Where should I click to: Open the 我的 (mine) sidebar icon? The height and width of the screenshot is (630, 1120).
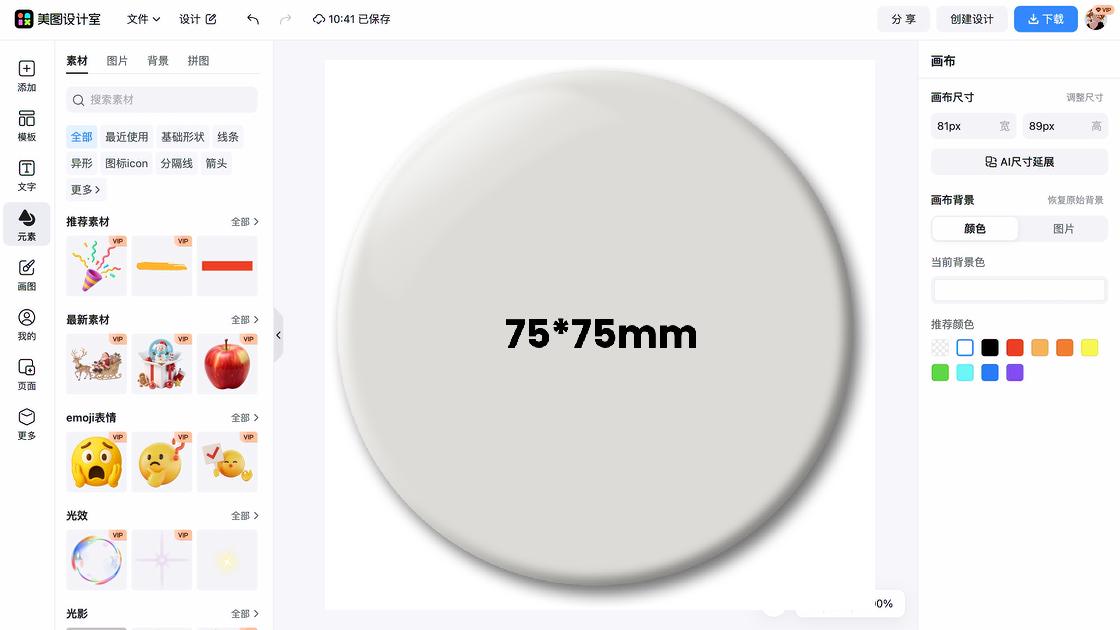(x=26, y=324)
